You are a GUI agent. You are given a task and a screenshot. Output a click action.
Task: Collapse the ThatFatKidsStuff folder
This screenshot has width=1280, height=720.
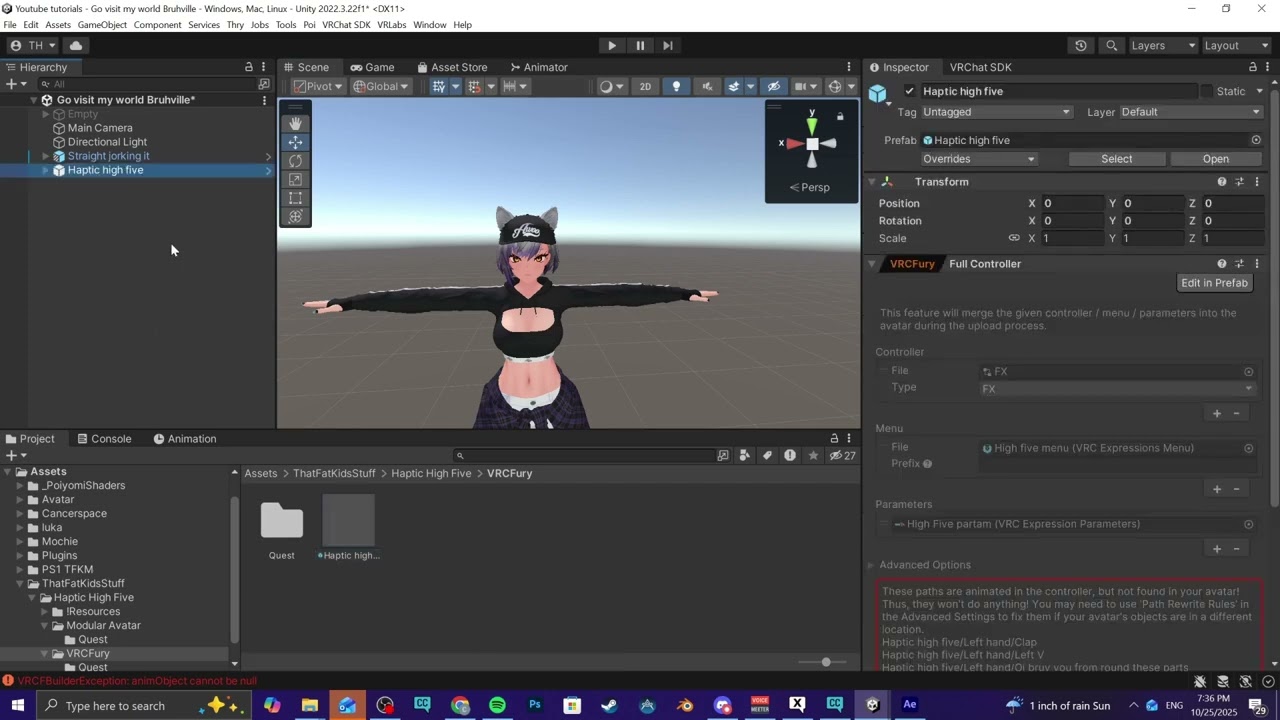click(x=20, y=583)
